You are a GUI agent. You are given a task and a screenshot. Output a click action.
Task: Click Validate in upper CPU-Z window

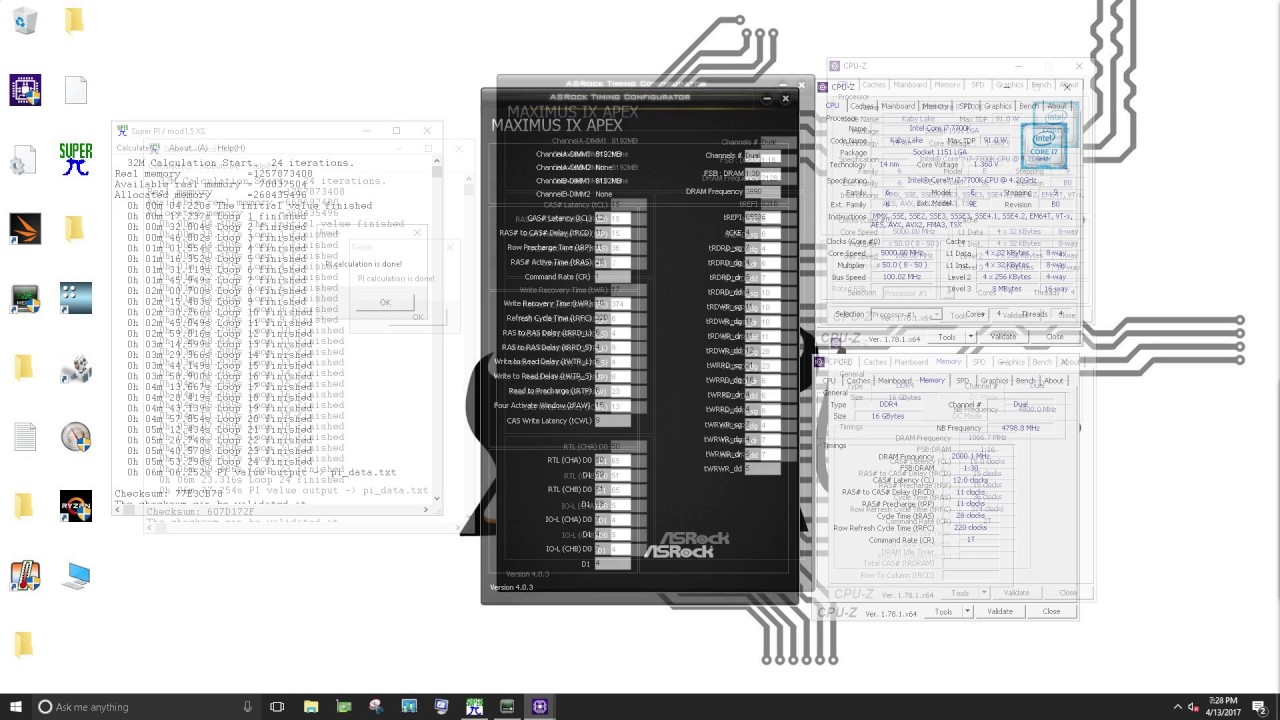1002,337
